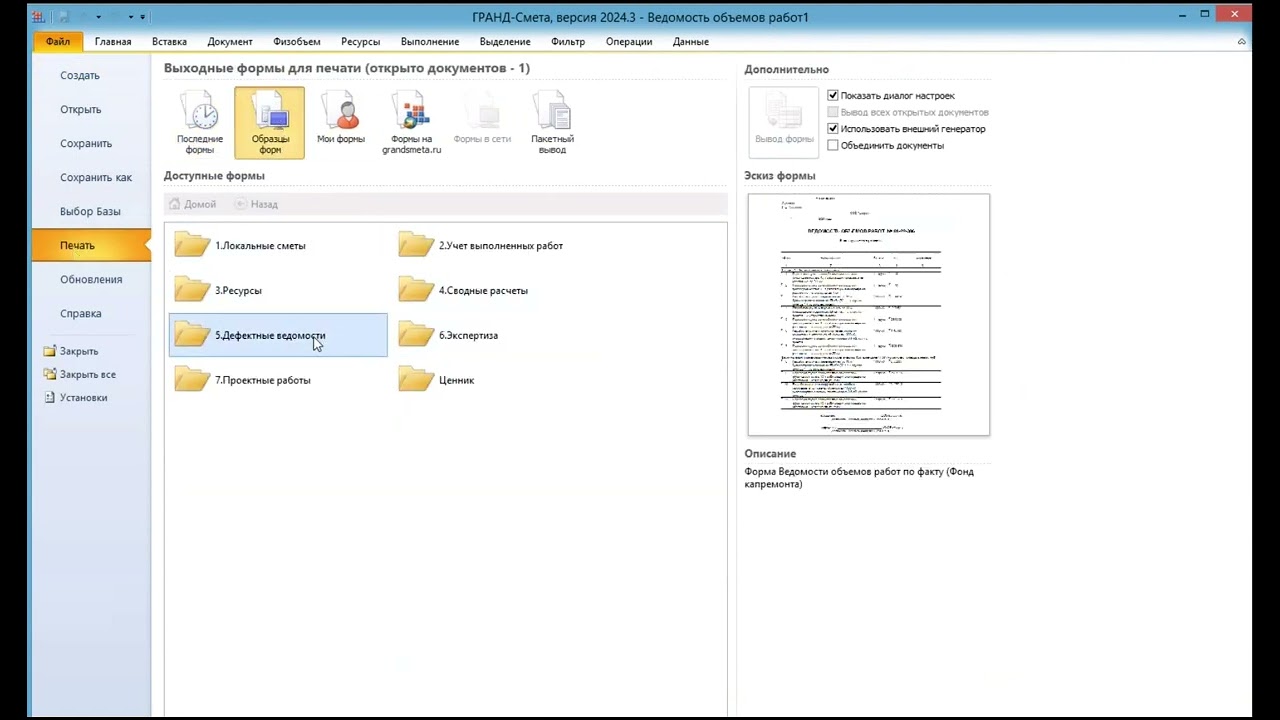The height and width of the screenshot is (720, 1280).
Task: Click the ГРАНД-Смета app icon in title bar
Action: (38, 17)
